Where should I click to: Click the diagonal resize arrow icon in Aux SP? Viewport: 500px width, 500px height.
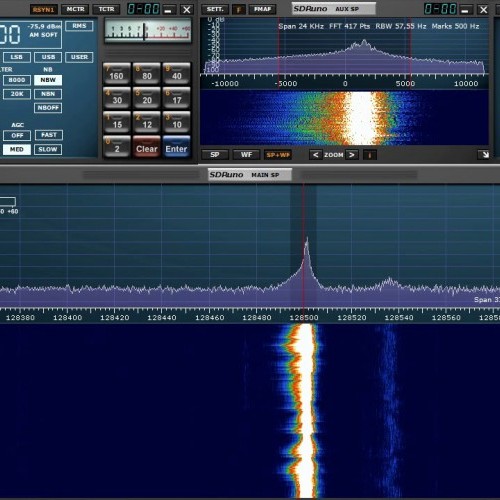484,154
